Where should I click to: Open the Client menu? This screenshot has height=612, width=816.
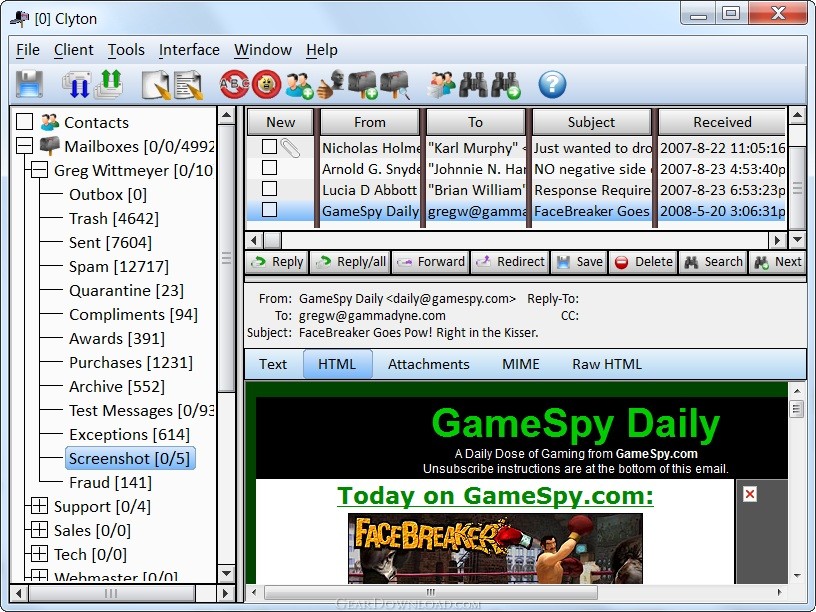point(73,50)
